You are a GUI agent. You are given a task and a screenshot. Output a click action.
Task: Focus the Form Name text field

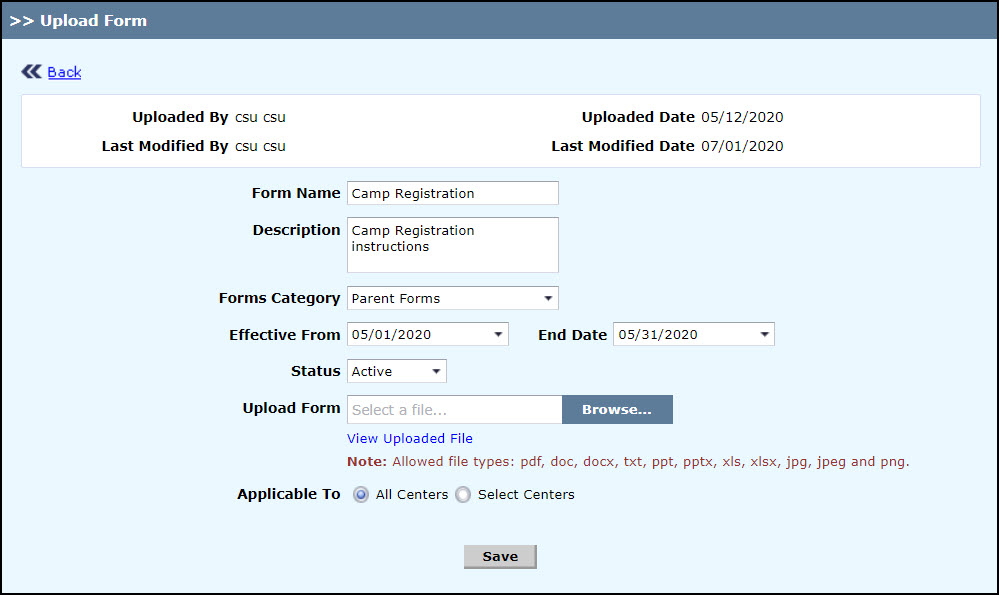tap(452, 193)
